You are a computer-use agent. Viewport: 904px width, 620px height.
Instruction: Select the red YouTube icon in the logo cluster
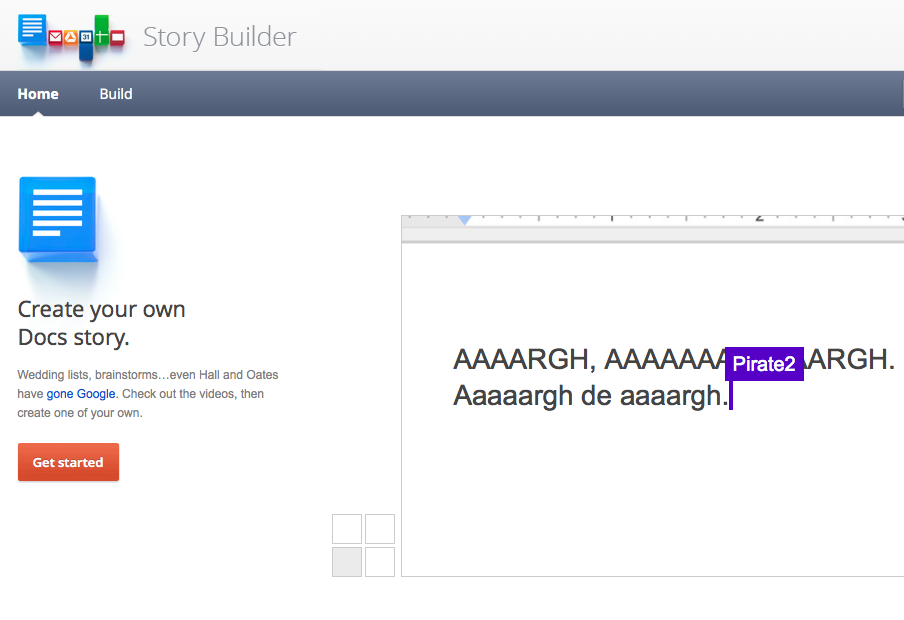(117, 37)
